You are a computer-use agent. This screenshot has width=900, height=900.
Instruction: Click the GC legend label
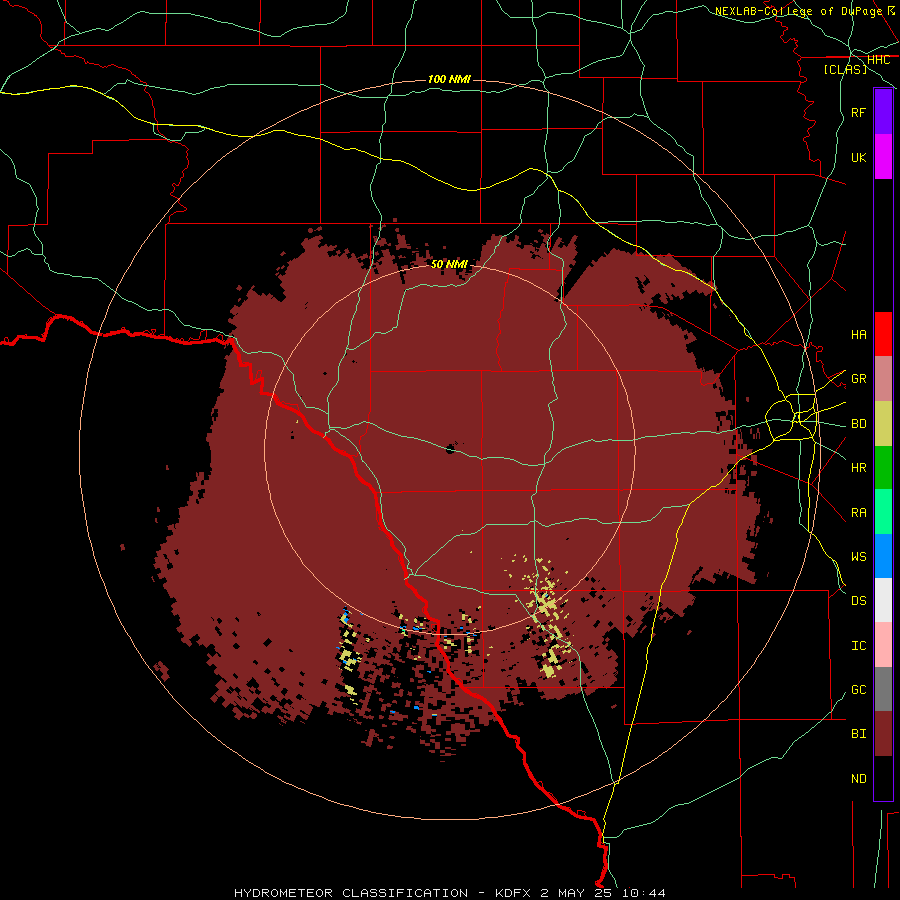pyautogui.click(x=858, y=689)
